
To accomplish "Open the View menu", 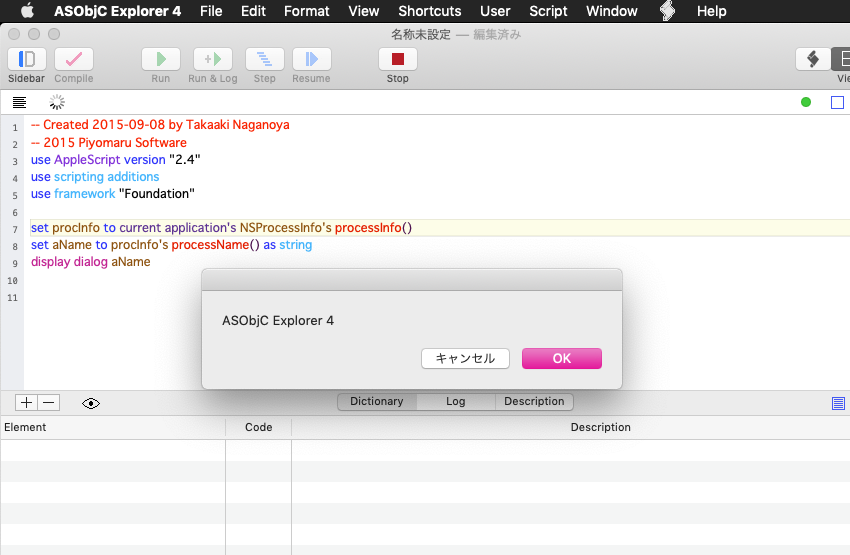I will pos(364,11).
